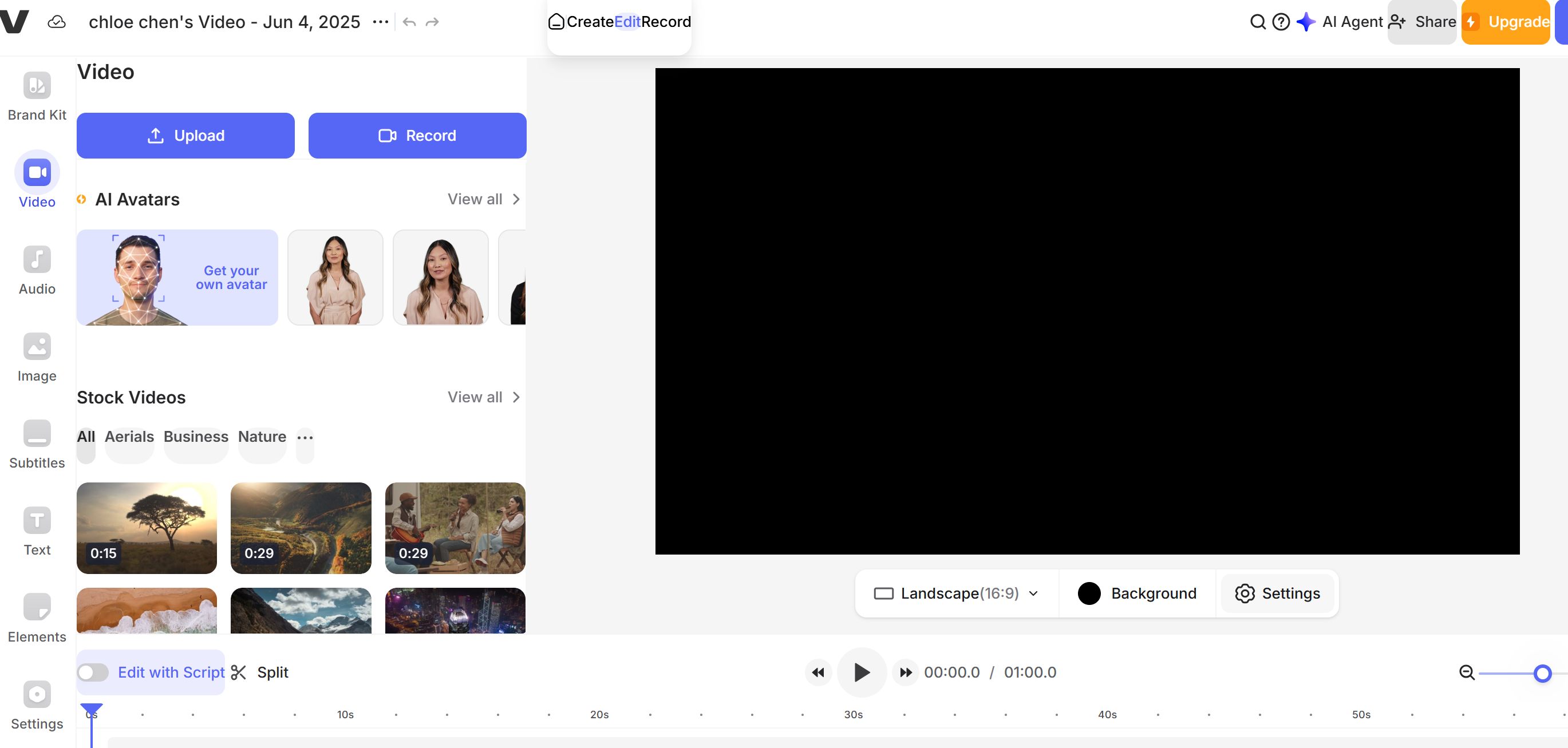The width and height of the screenshot is (1568, 748).
Task: Expand View all for AI Avatars
Action: pos(483,200)
